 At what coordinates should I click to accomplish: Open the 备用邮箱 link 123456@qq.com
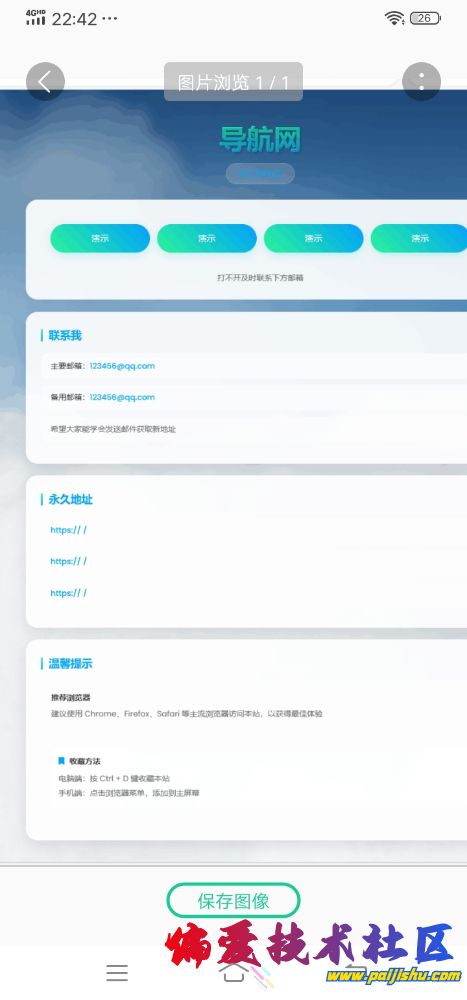(122, 397)
